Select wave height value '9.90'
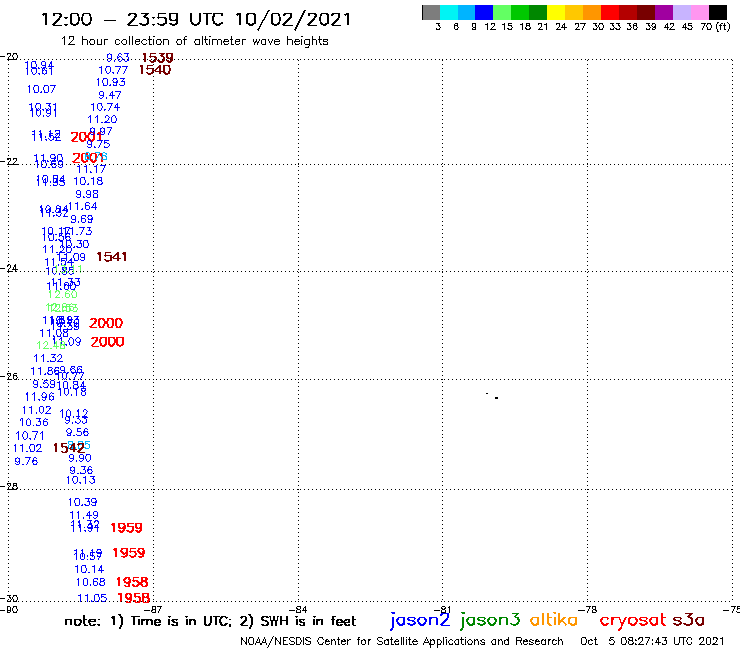The width and height of the screenshot is (740, 650). (x=80, y=458)
